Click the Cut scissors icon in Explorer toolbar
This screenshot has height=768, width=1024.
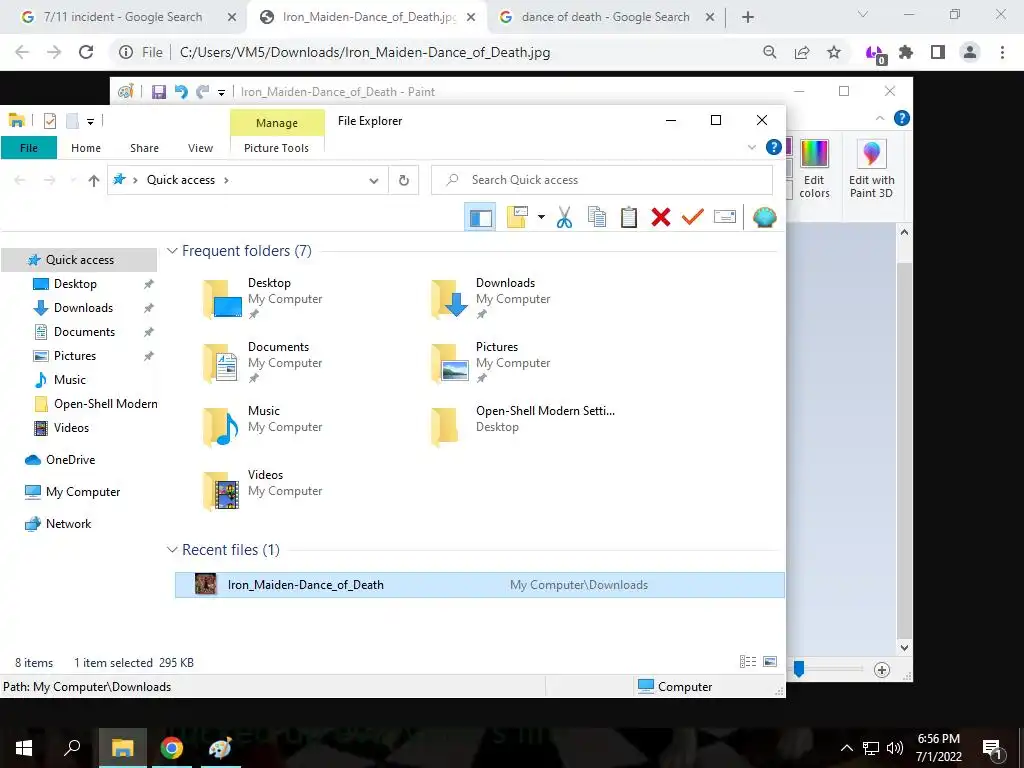click(564, 217)
